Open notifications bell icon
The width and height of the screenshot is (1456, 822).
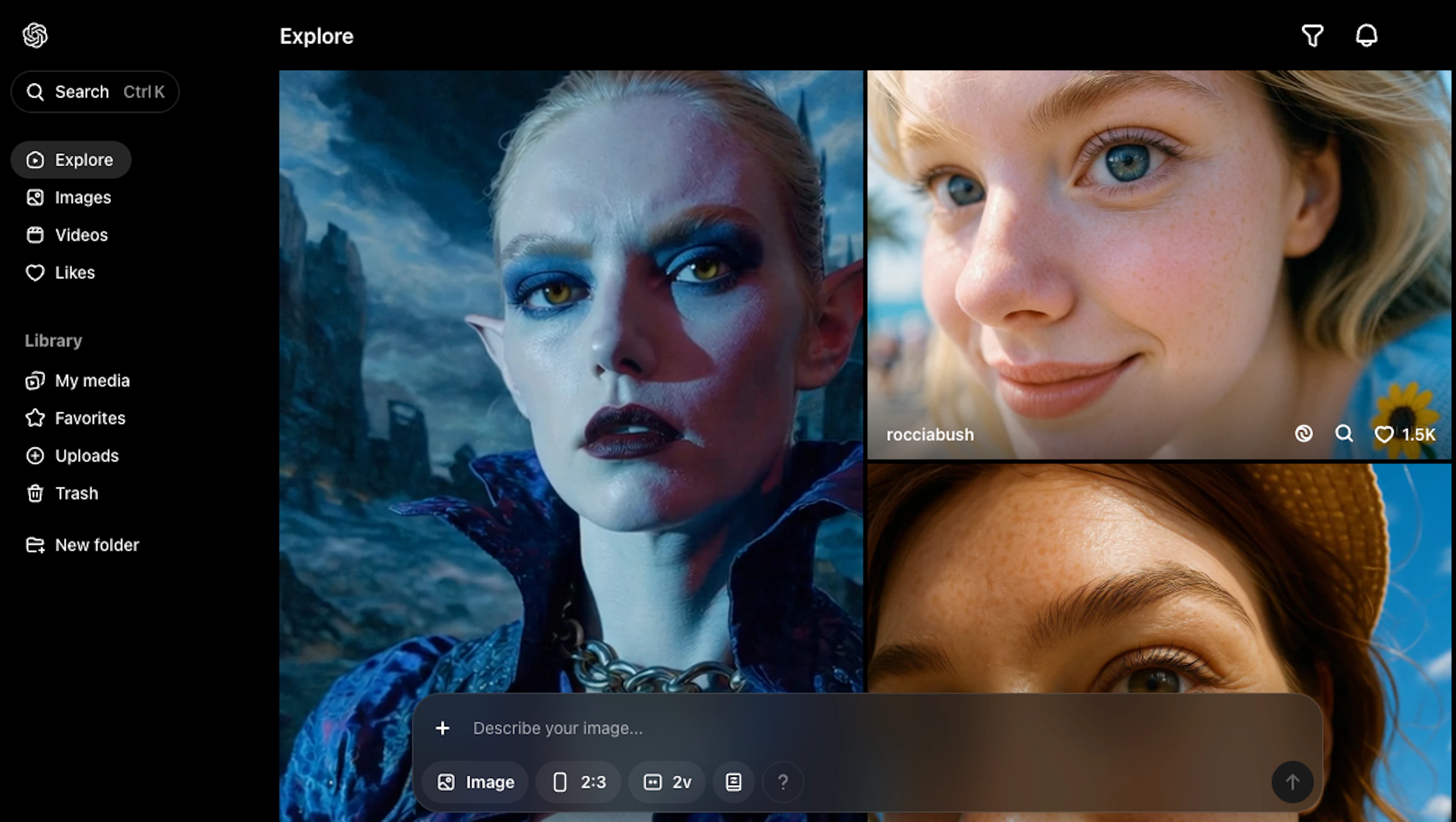coord(1366,36)
